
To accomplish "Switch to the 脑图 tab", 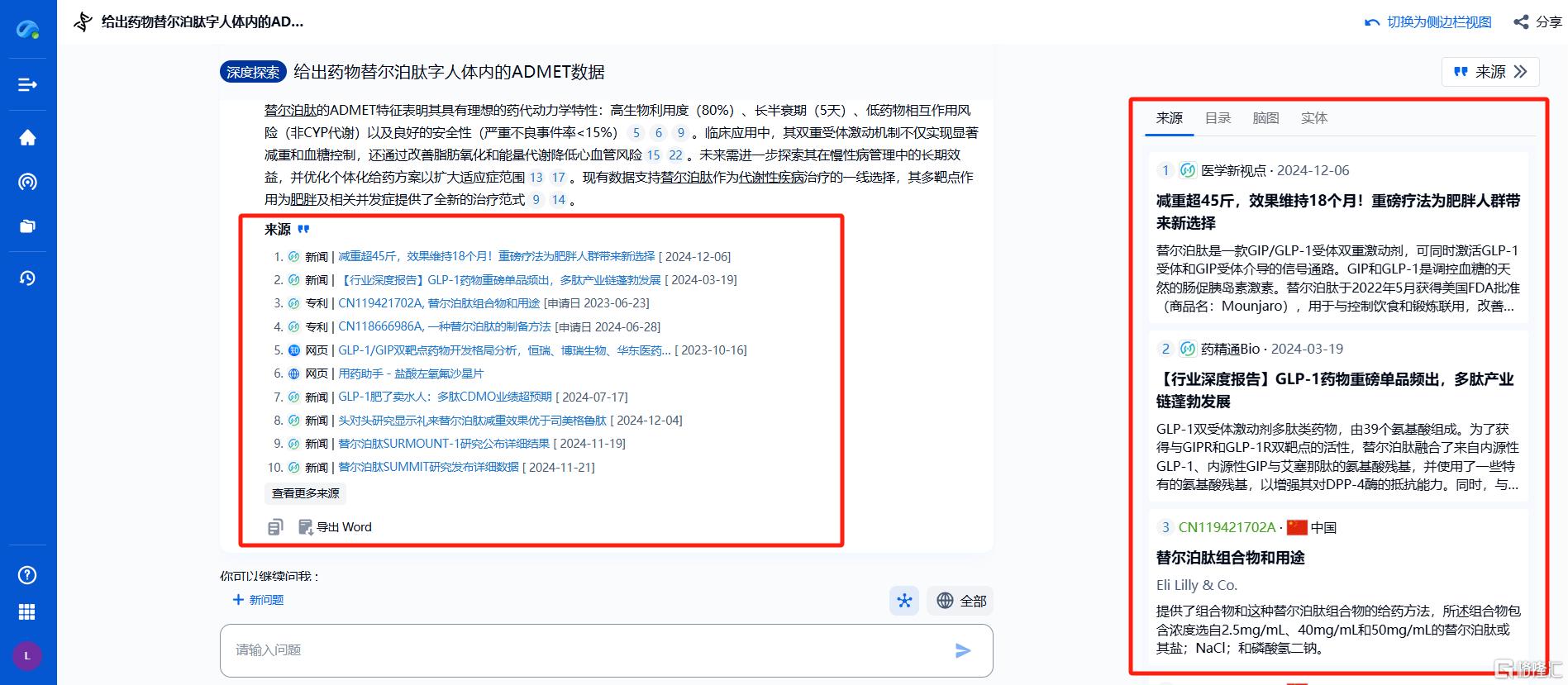I will (1265, 118).
